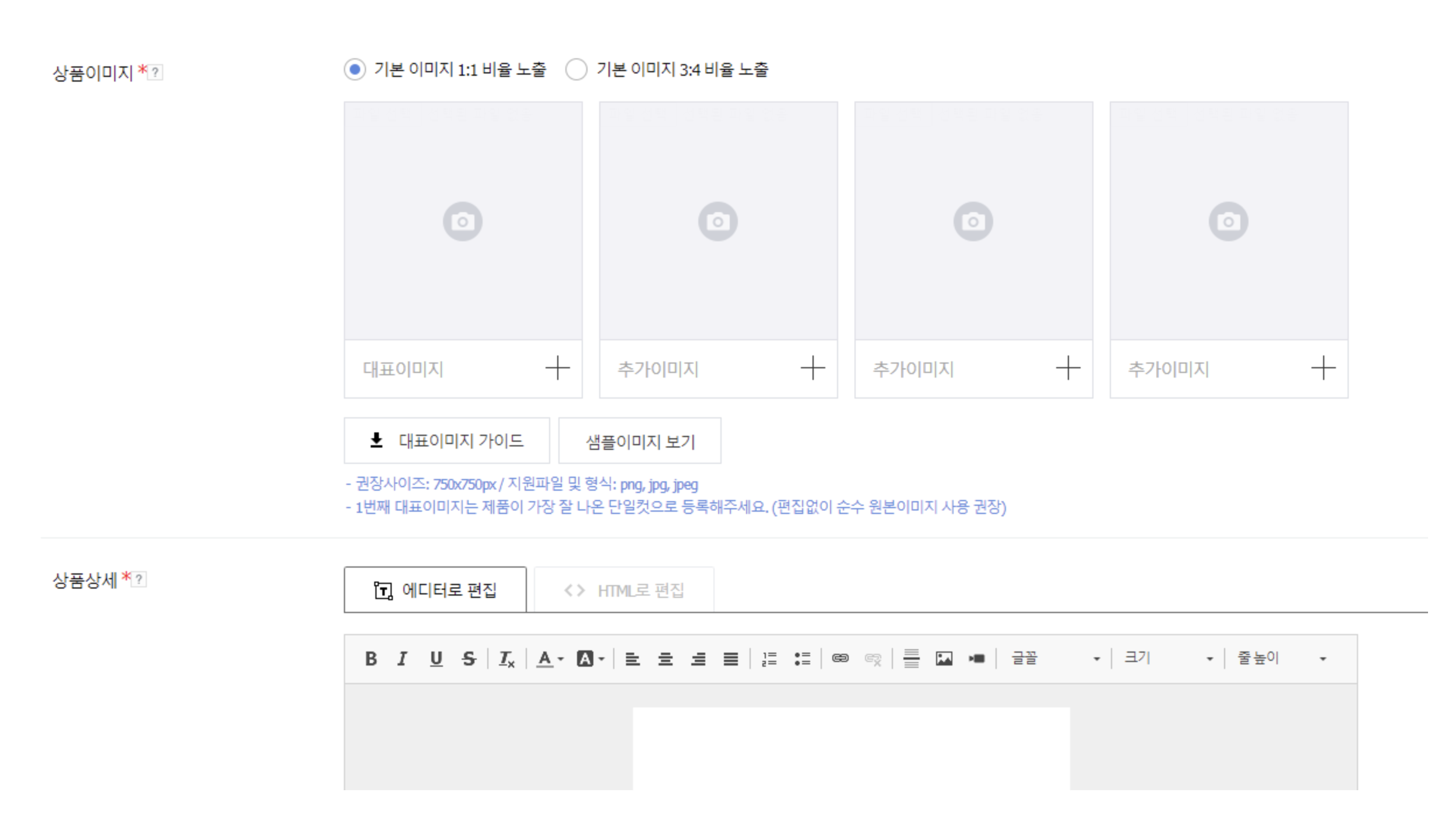The image size is (1456, 831).
Task: Insert a hyperlink with the link icon
Action: 840,659
